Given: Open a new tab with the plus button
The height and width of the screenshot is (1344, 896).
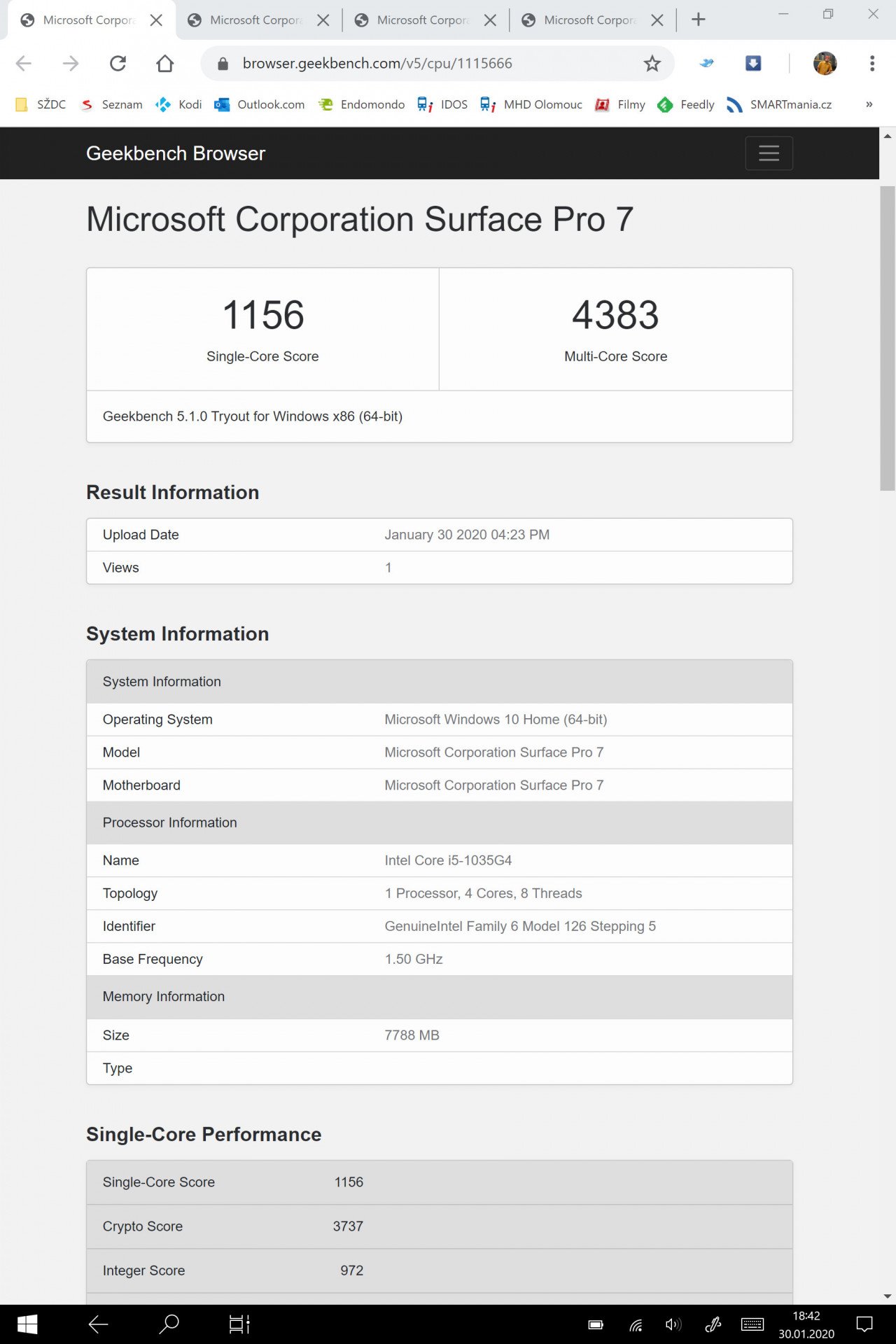Looking at the screenshot, I should pyautogui.click(x=699, y=20).
